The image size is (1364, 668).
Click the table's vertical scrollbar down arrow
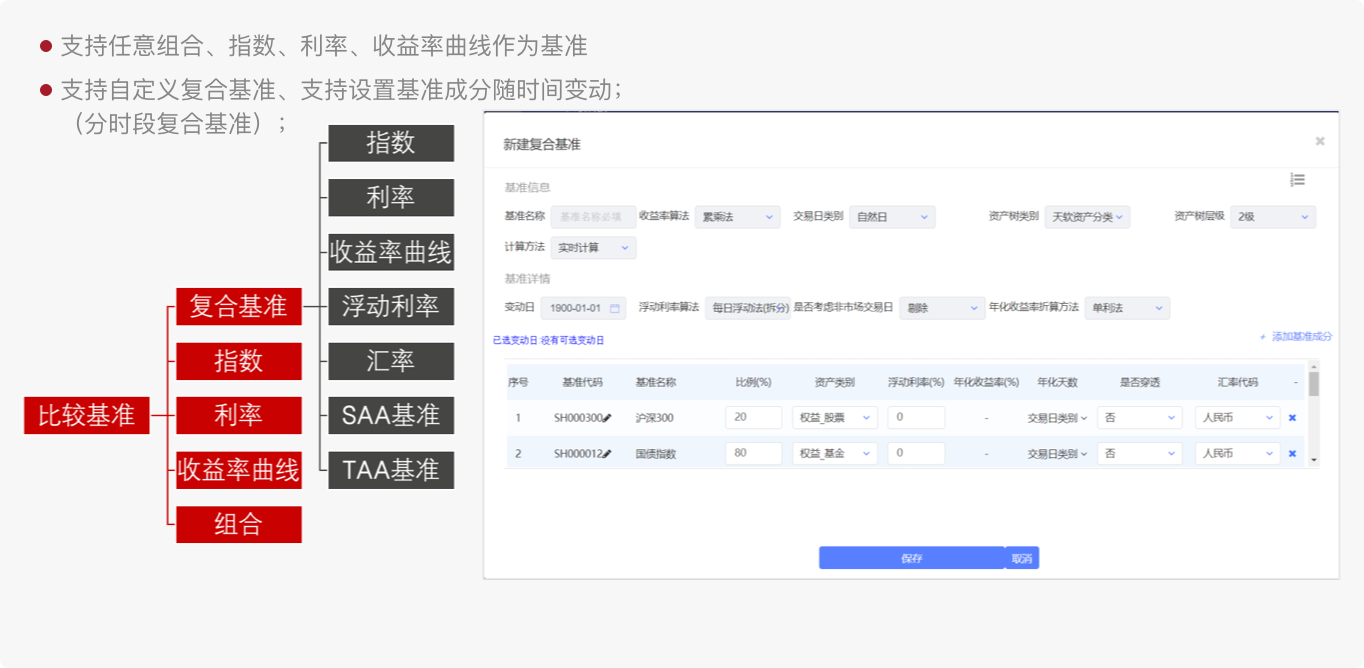tap(1314, 460)
